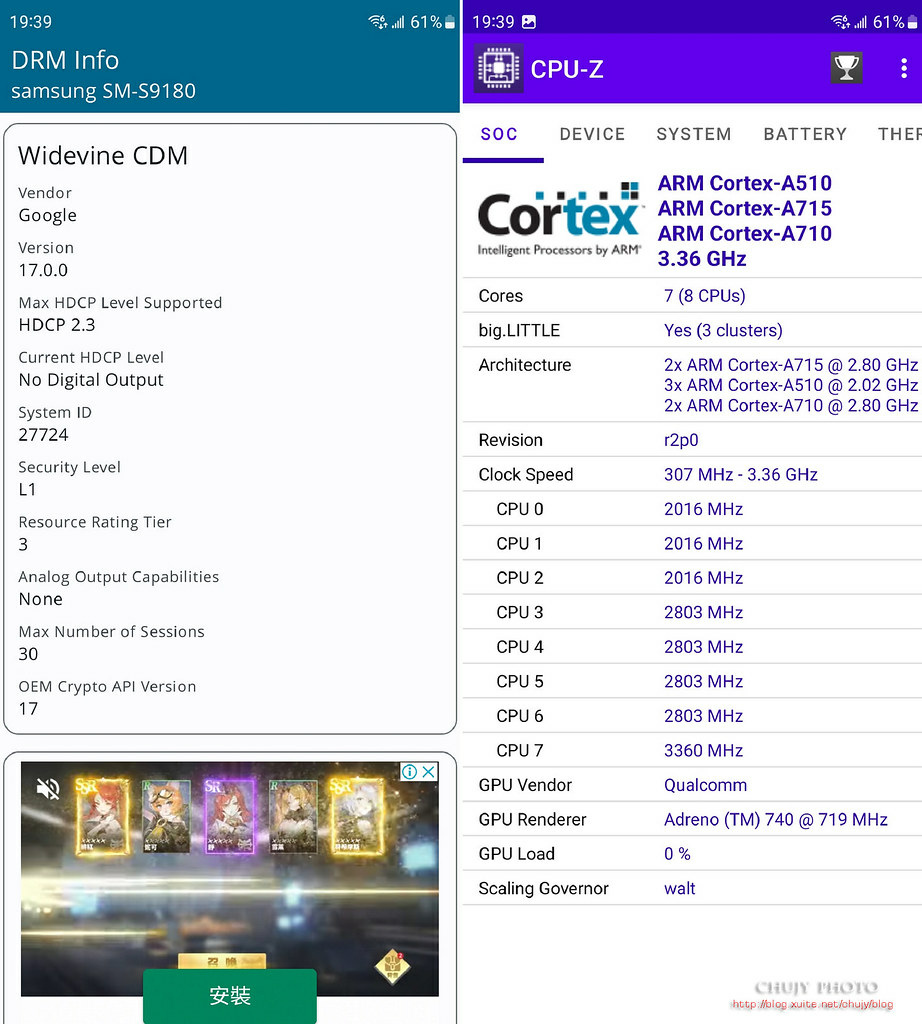The image size is (922, 1024).
Task: Tap the Wi-Fi icon in DRM Info status bar
Action: [377, 22]
